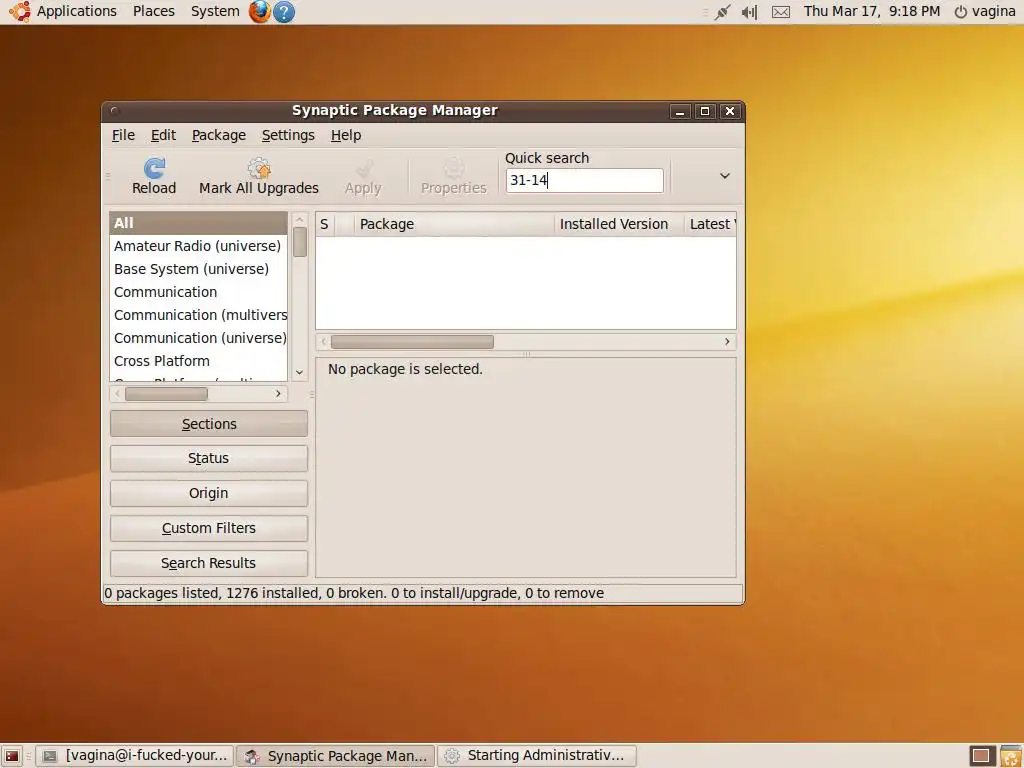Click the Mark All Upgrades icon
Screen dimensions: 1024x768
pyautogui.click(x=259, y=168)
